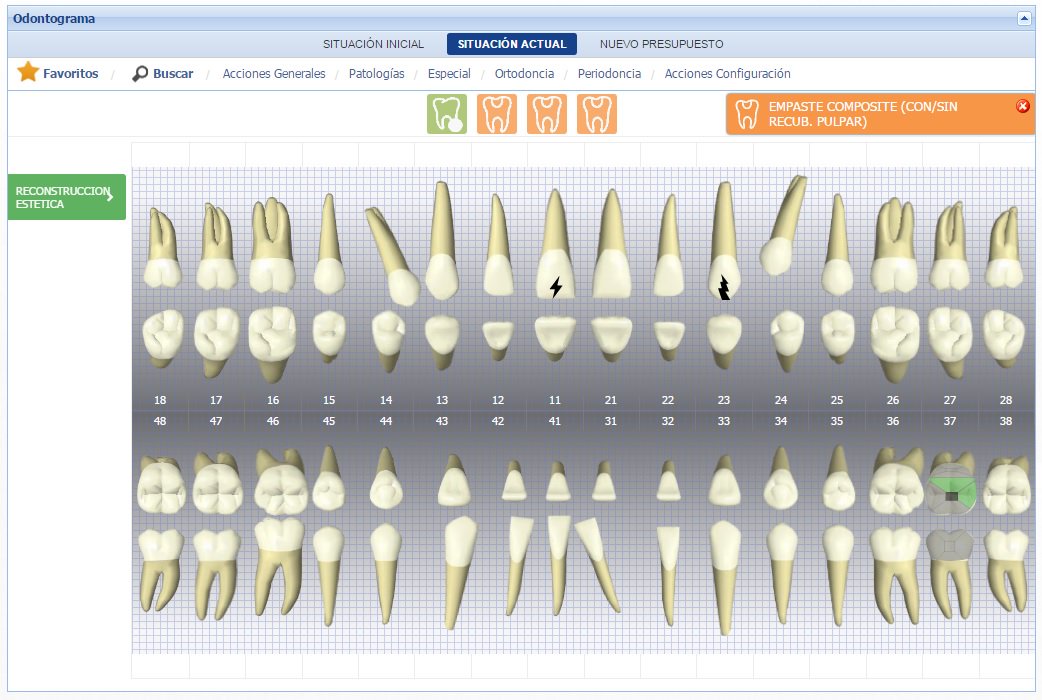
Task: Open Acciones Generales menu
Action: click(x=274, y=74)
